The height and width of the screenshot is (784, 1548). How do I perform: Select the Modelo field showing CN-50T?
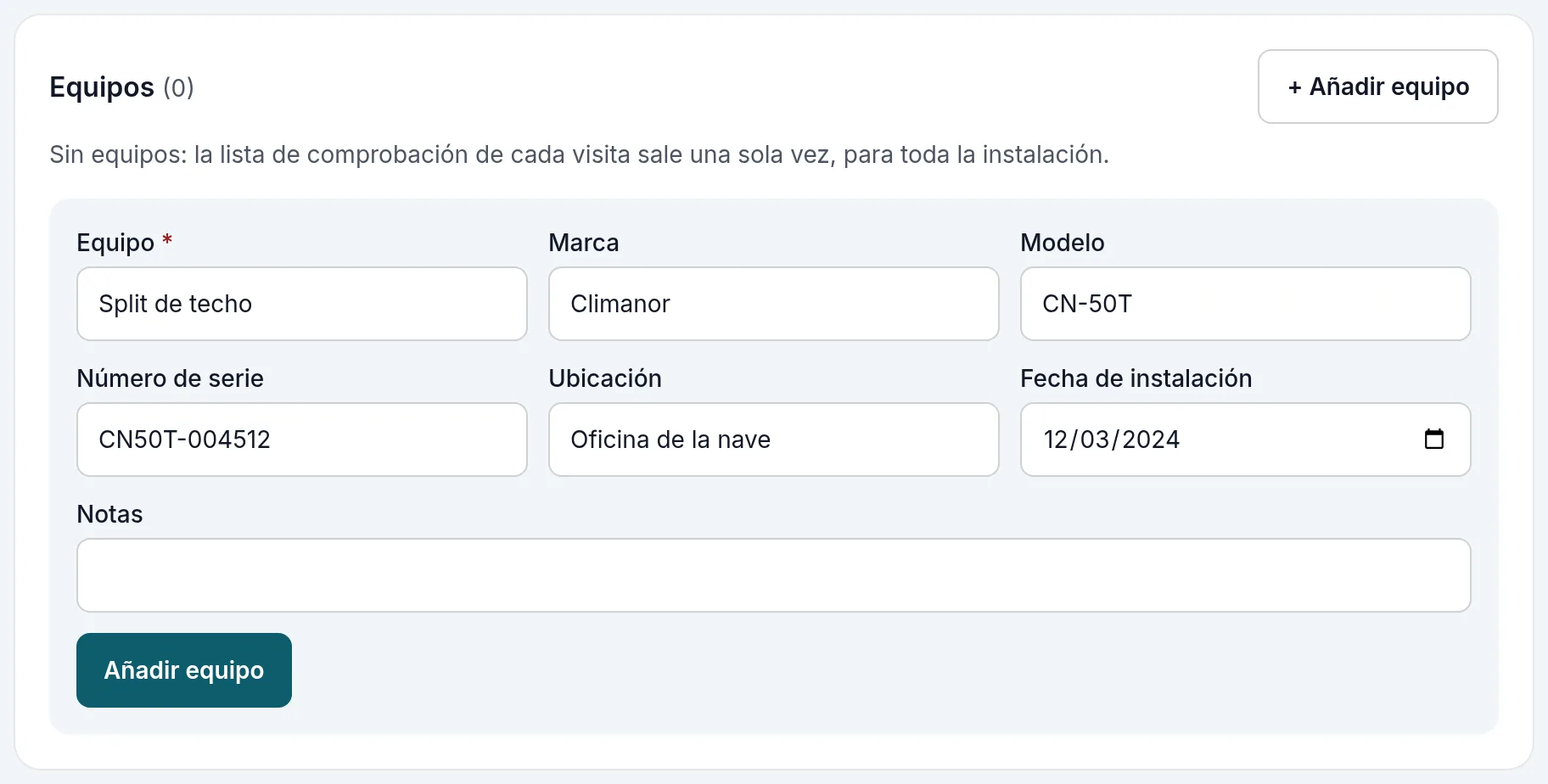pyautogui.click(x=1246, y=304)
